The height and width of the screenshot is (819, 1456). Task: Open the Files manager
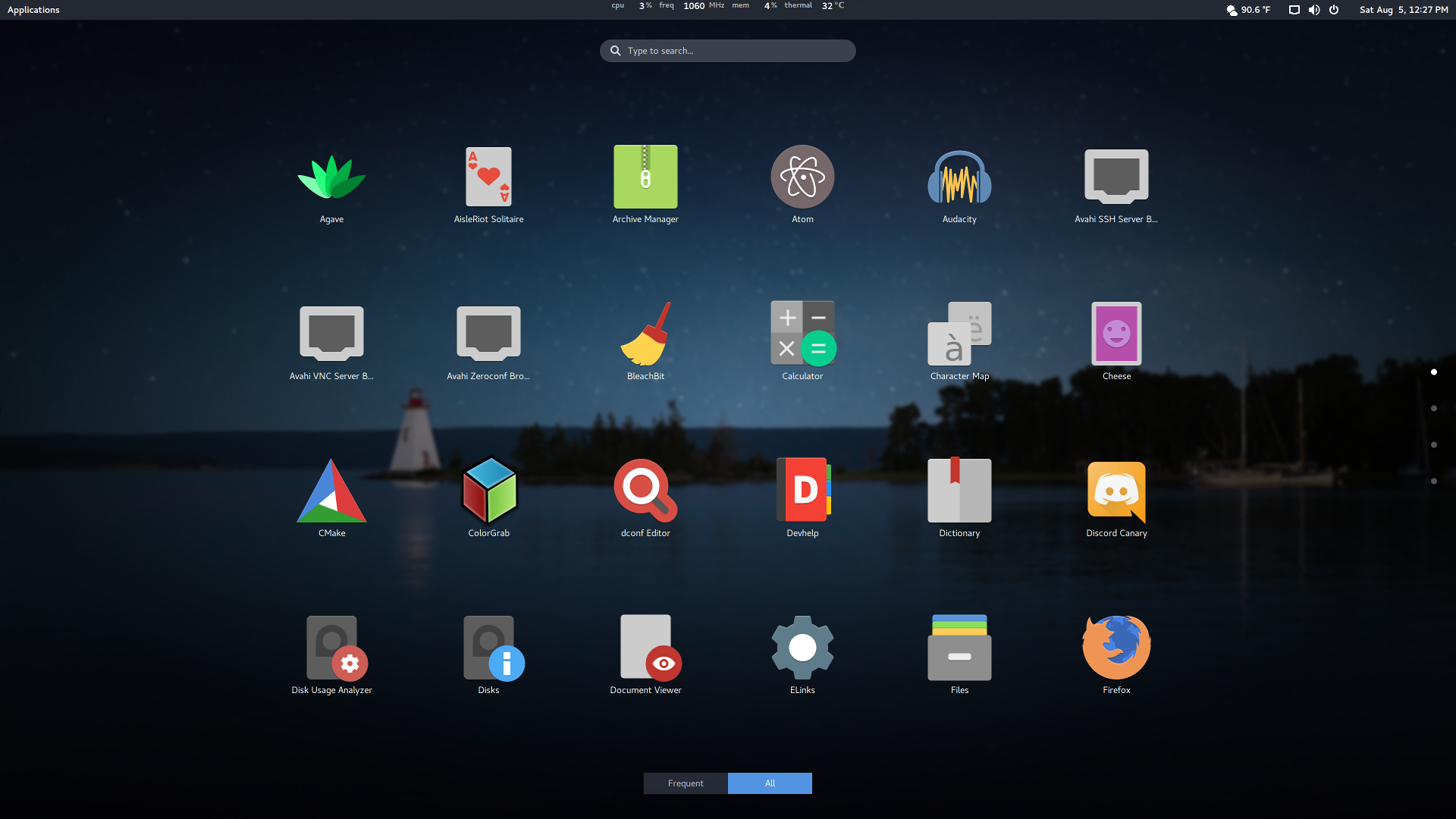(x=959, y=648)
